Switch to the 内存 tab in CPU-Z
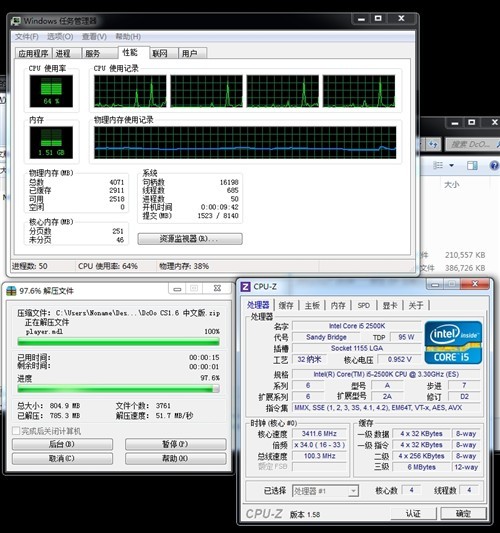 tap(338, 305)
